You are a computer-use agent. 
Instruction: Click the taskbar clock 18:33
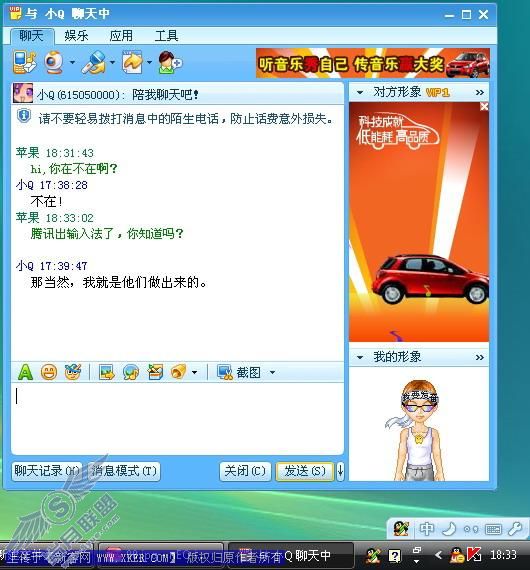click(503, 555)
